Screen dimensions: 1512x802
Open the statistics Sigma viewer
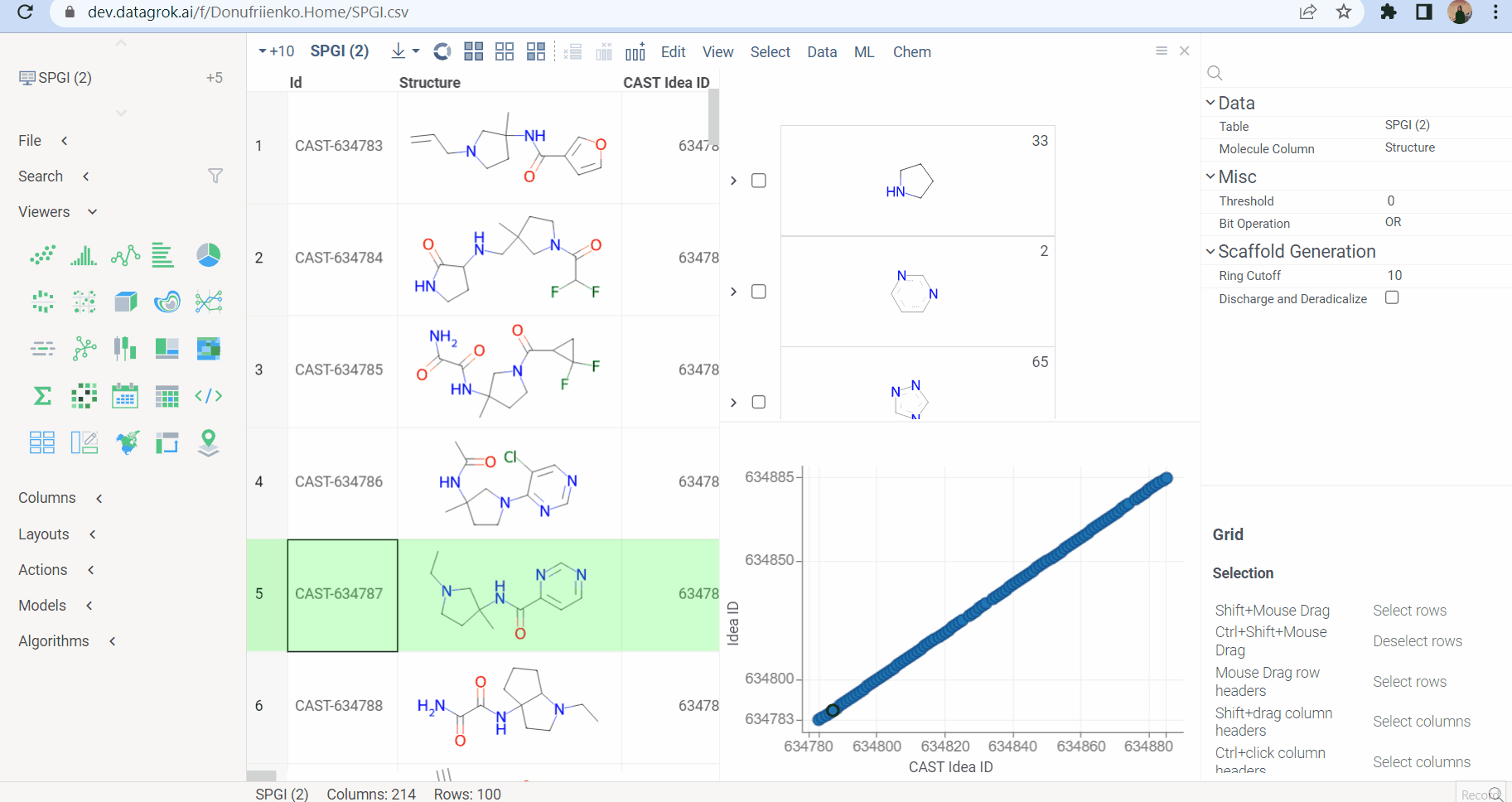[x=42, y=396]
